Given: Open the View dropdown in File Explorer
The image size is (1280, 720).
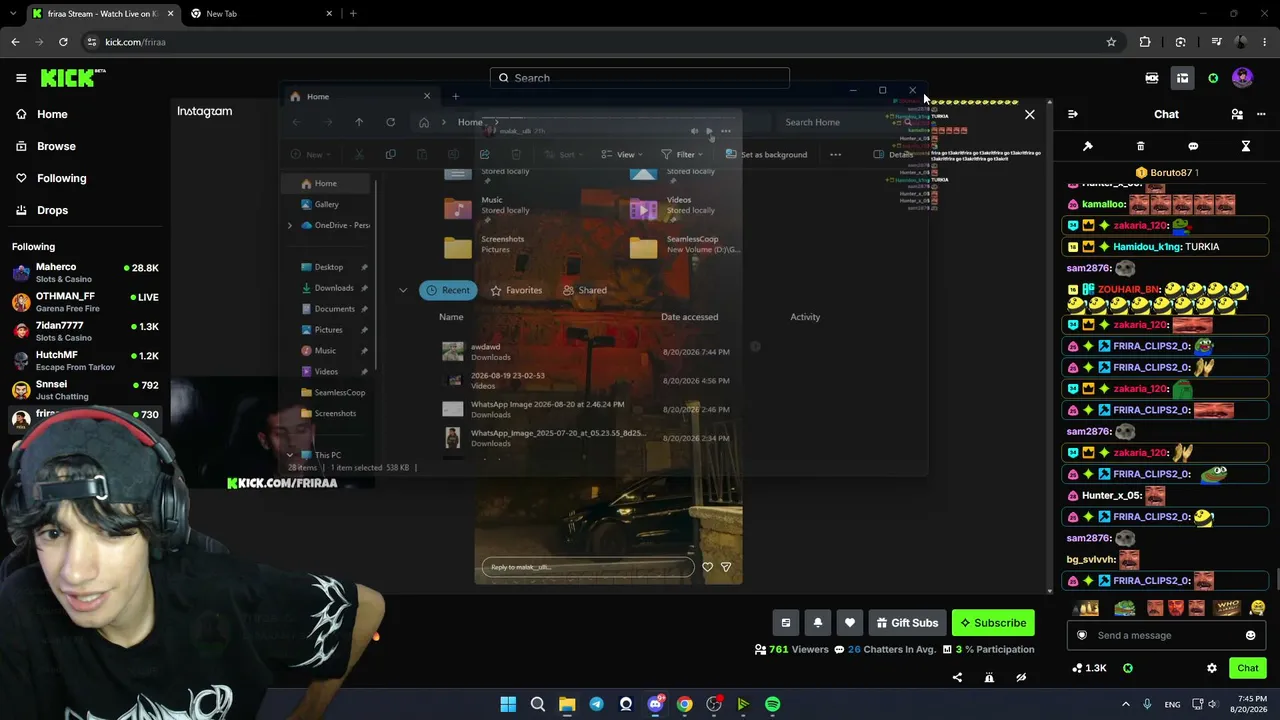Looking at the screenshot, I should tap(620, 154).
